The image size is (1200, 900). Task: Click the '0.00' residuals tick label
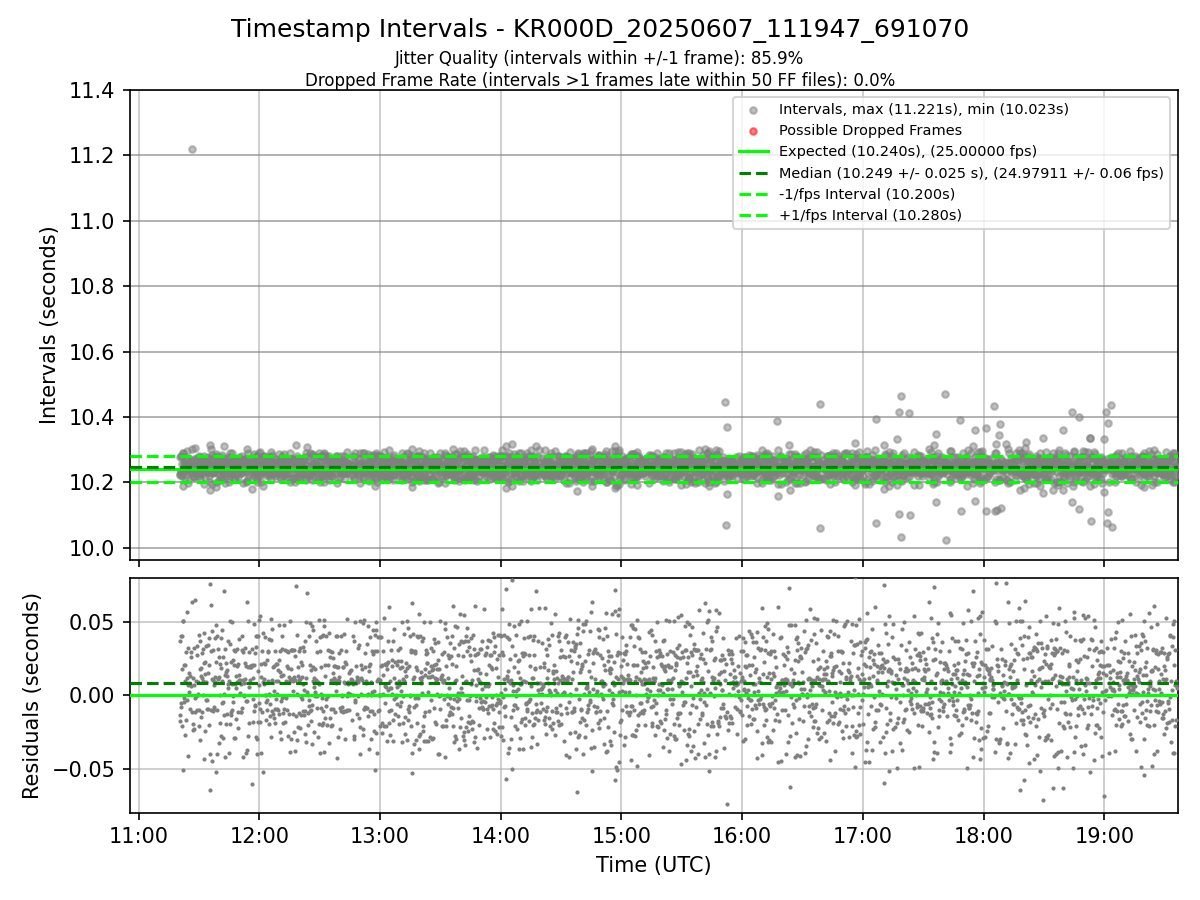[x=91, y=695]
